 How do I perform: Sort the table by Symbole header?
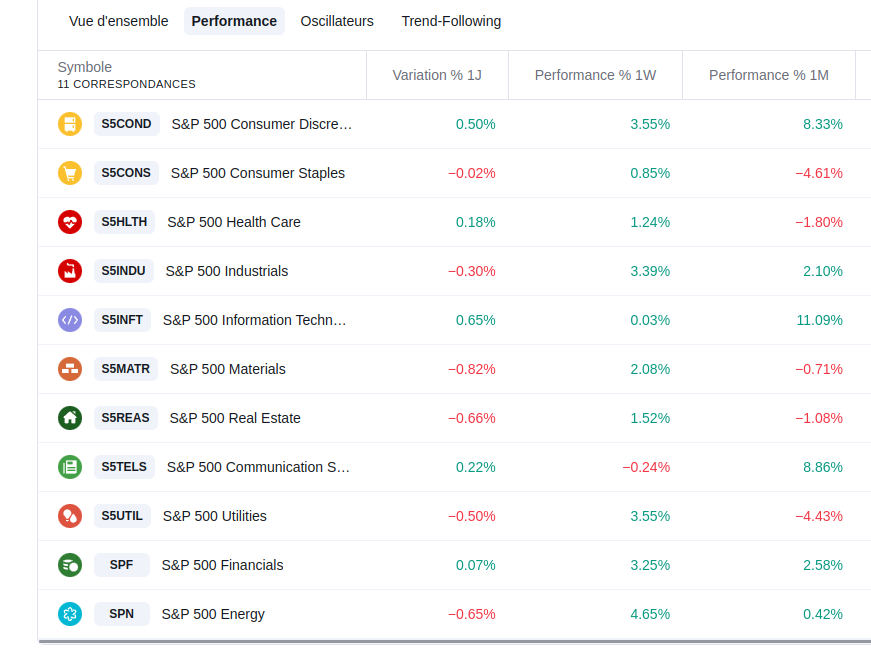pos(85,67)
